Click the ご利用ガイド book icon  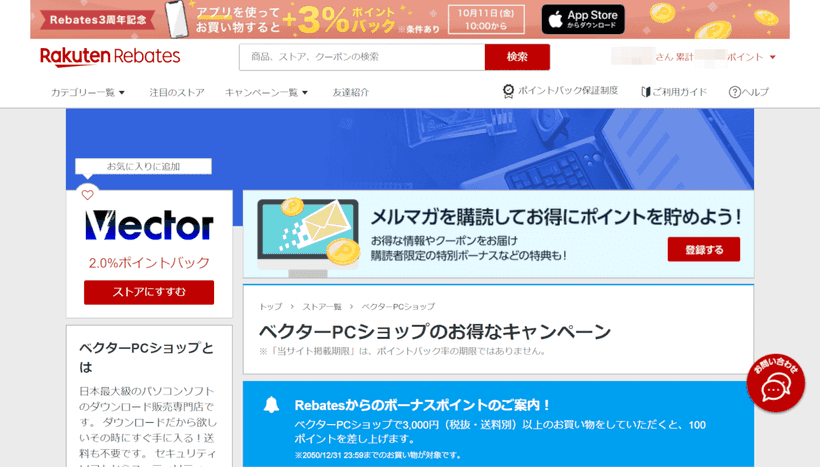pos(645,92)
